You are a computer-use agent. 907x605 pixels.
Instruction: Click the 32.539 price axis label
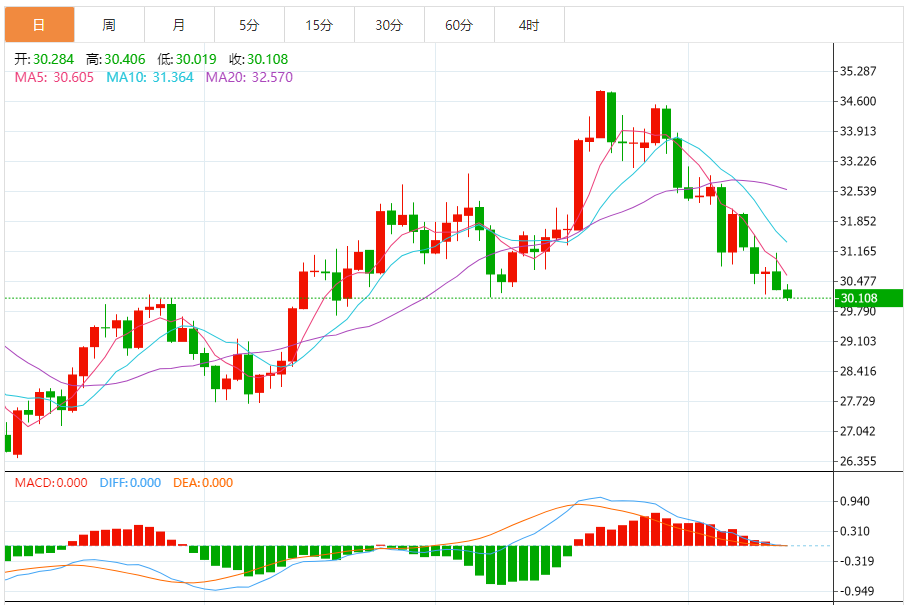(x=858, y=191)
